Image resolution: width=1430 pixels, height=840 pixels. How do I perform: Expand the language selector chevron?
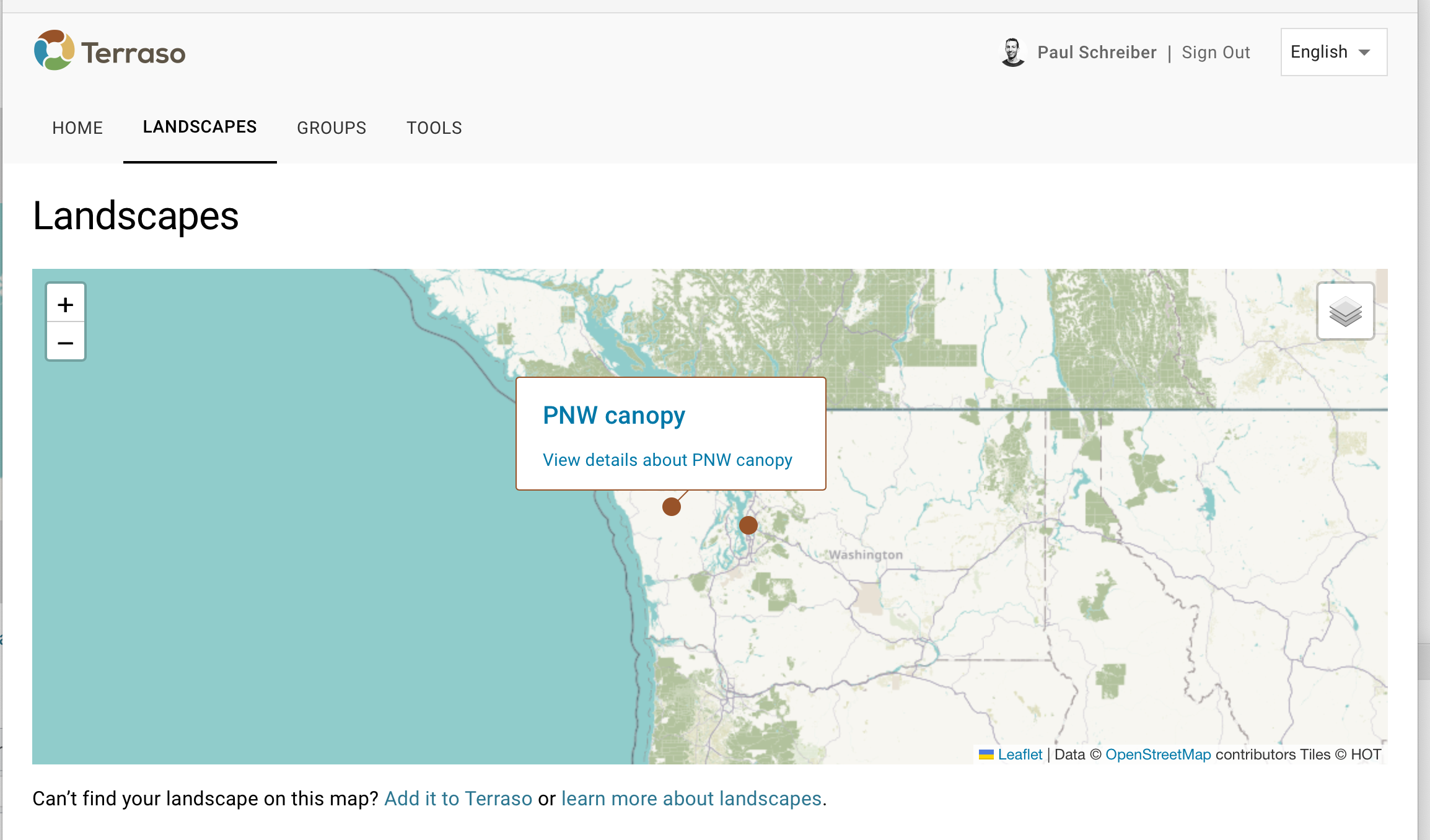1365,53
